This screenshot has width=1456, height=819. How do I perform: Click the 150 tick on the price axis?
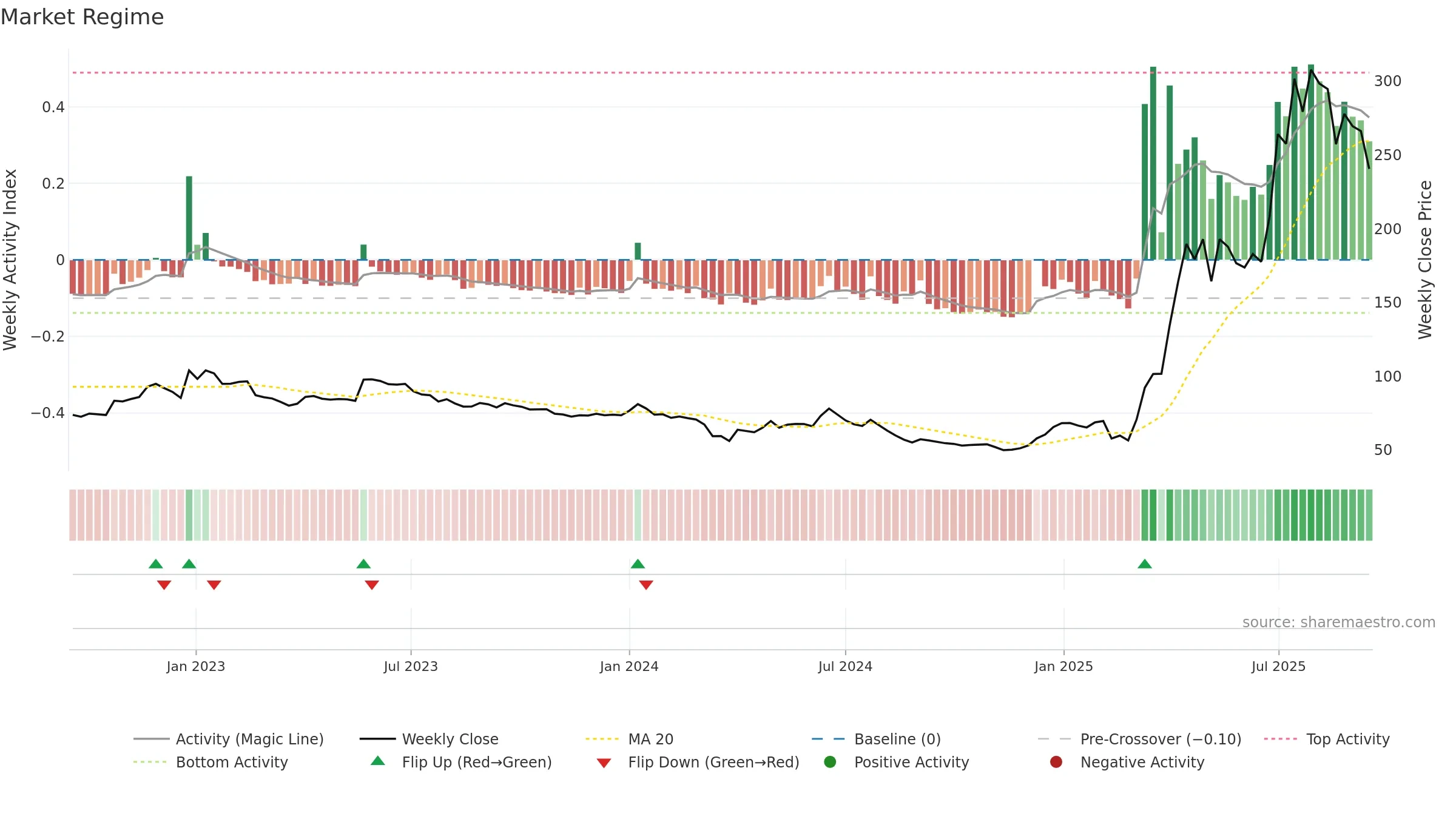point(1388,303)
